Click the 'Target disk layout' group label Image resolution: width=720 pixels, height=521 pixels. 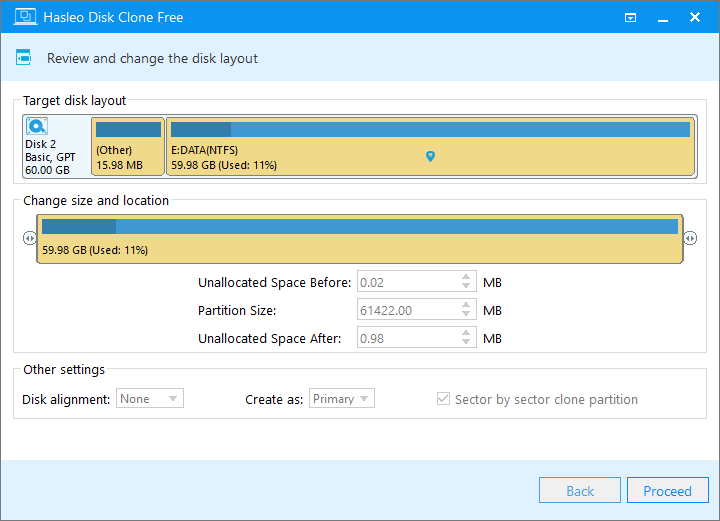pos(74,101)
